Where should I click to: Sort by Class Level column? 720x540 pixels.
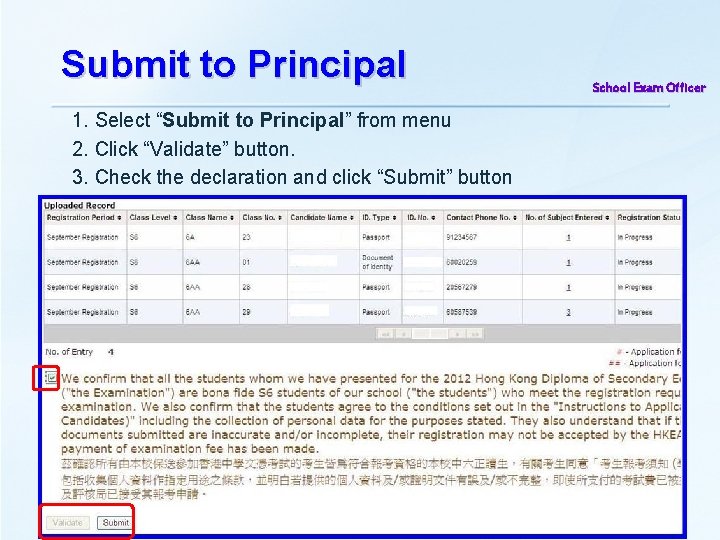coord(153,217)
